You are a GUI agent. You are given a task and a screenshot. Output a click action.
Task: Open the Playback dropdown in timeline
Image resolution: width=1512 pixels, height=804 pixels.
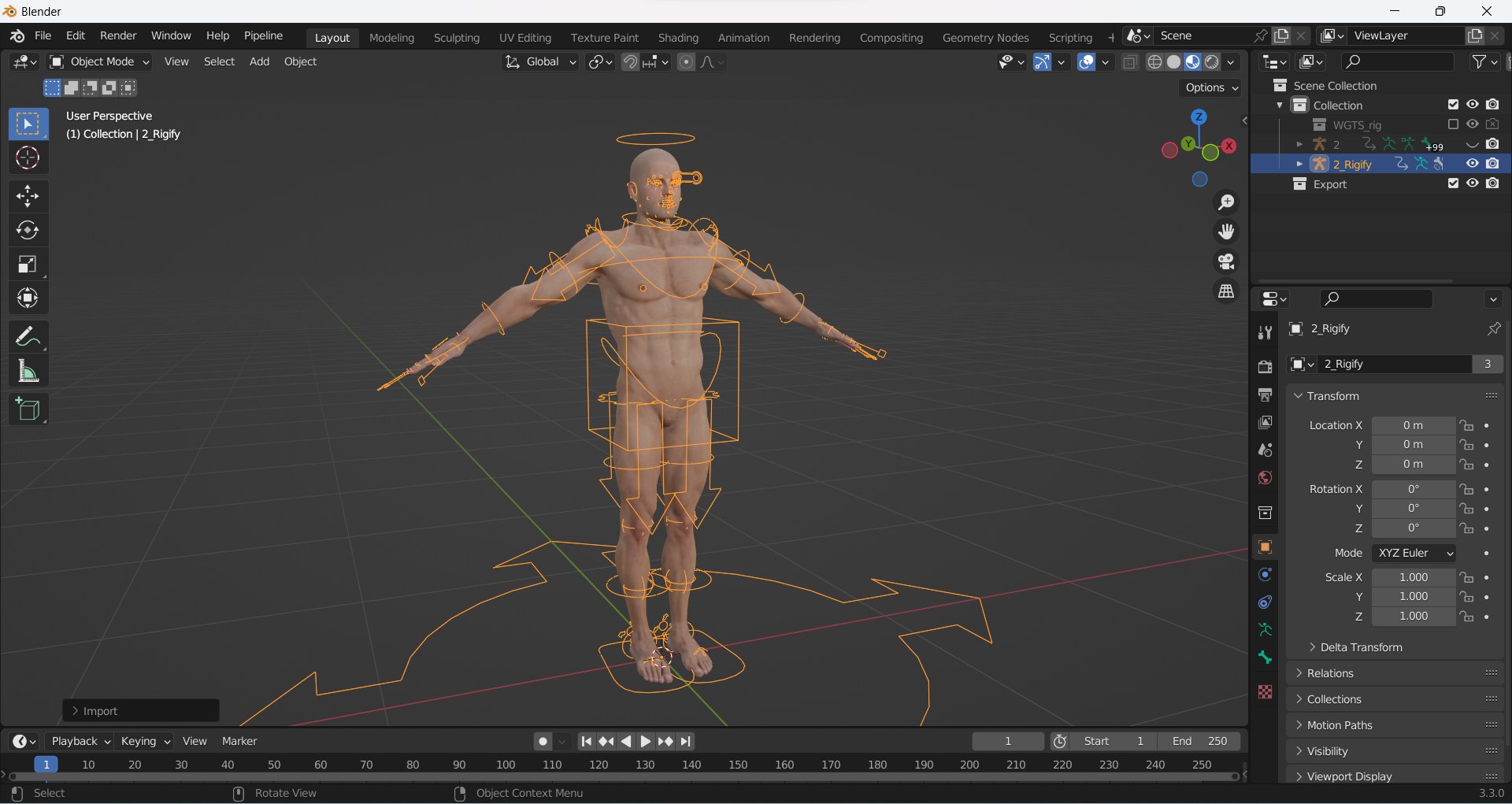[80, 742]
